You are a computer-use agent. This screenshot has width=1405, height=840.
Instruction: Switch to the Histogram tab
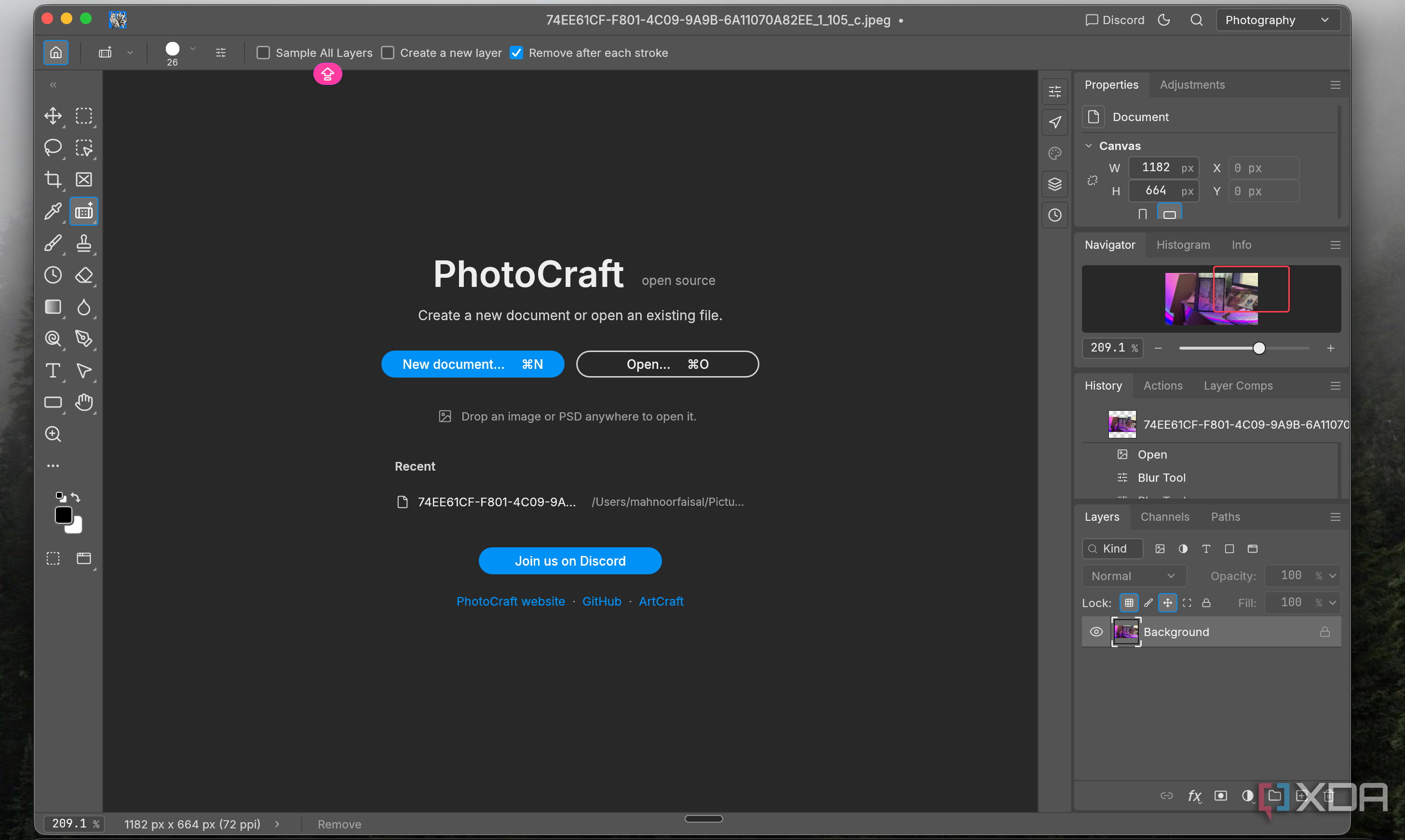click(x=1183, y=245)
